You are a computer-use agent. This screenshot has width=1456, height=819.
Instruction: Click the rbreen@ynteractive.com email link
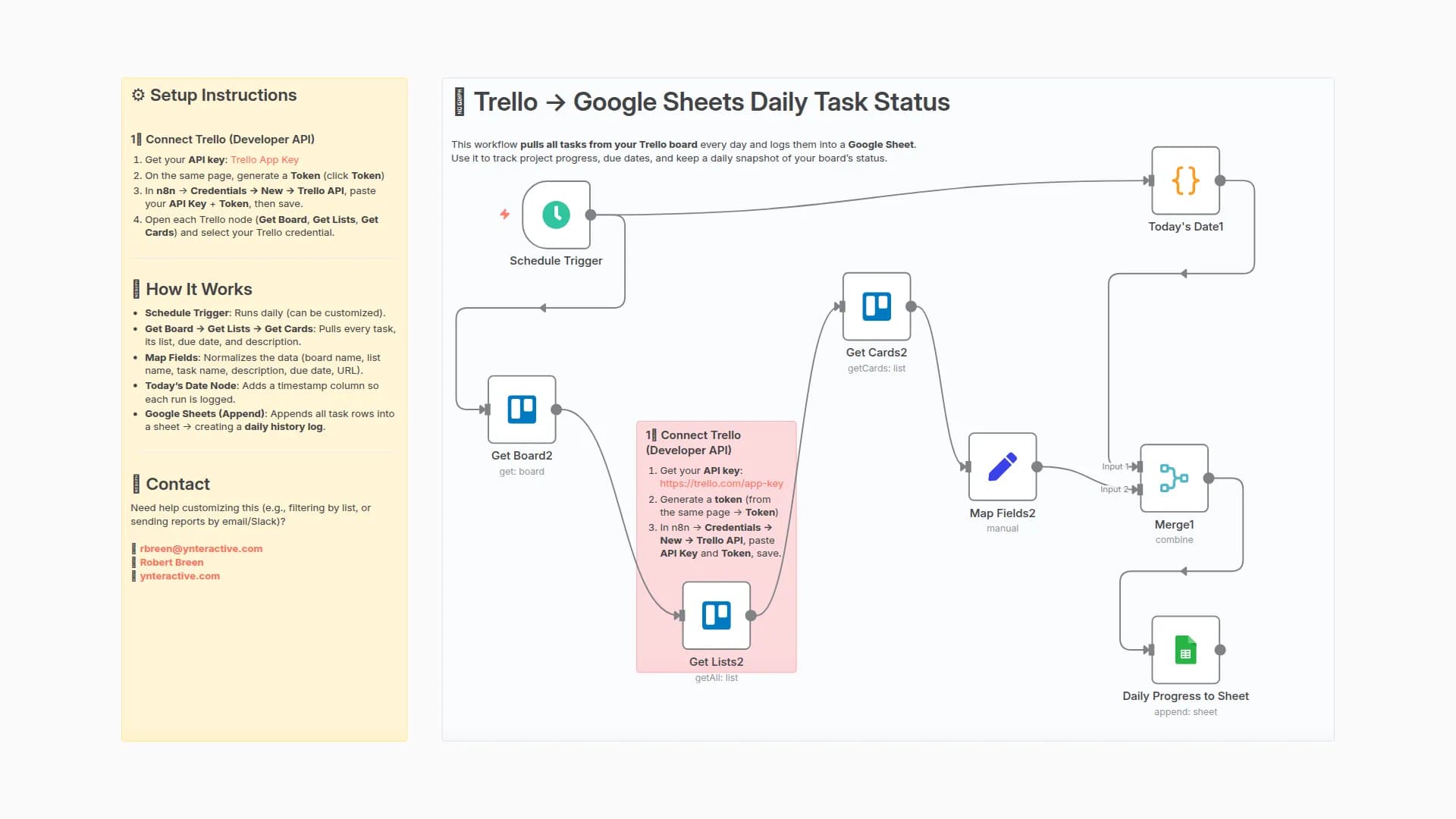pos(201,549)
